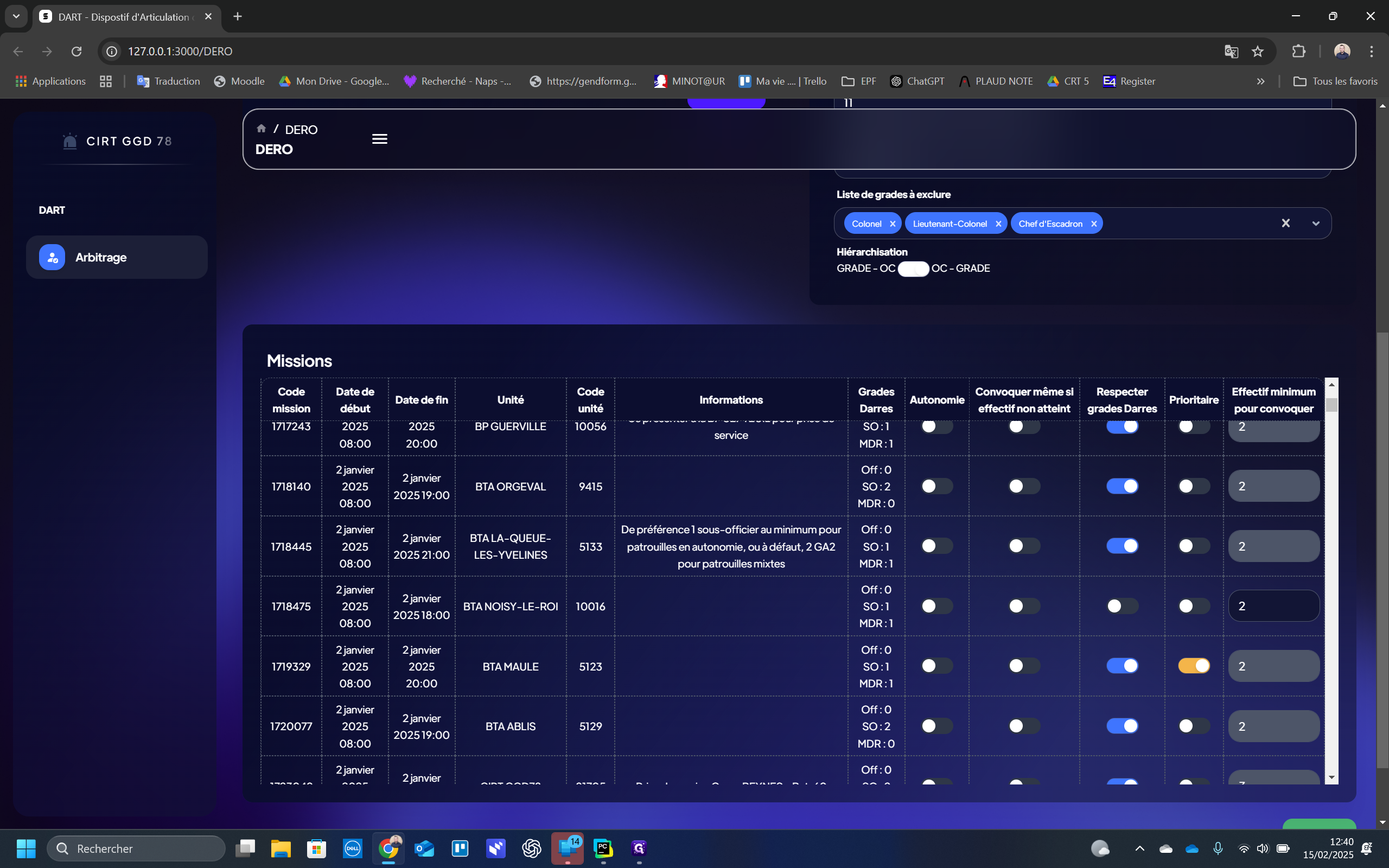Viewport: 1389px width, 868px height.
Task: Open the taskbar volume icon
Action: pos(1262,848)
